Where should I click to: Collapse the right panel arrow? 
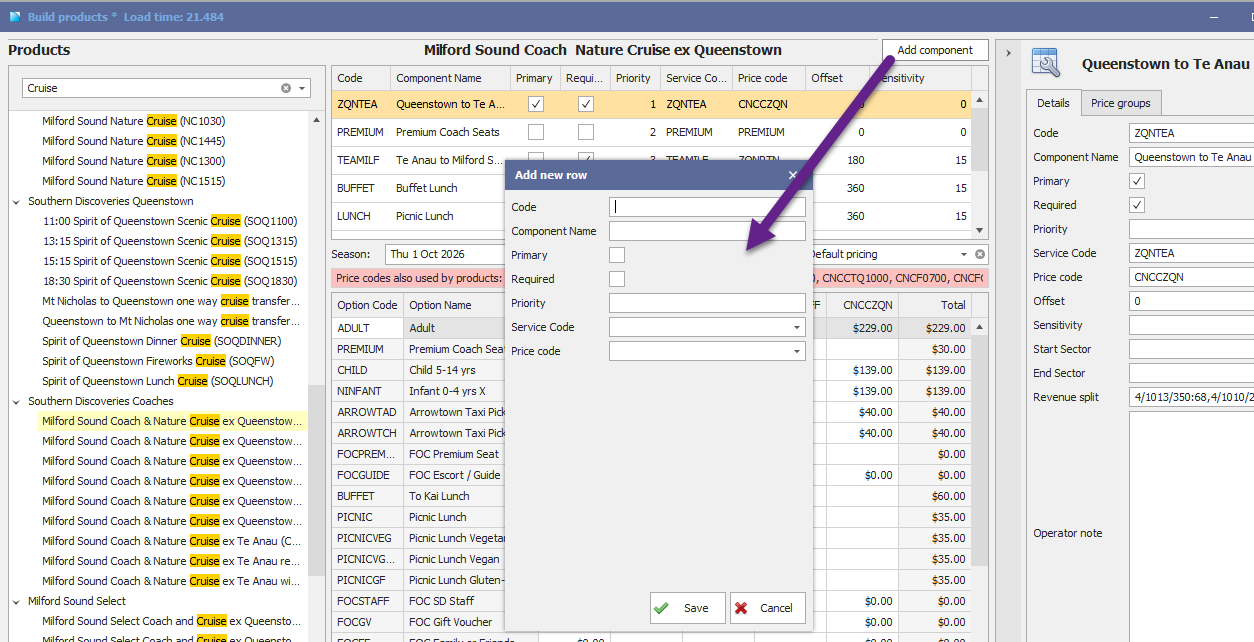(1008, 52)
